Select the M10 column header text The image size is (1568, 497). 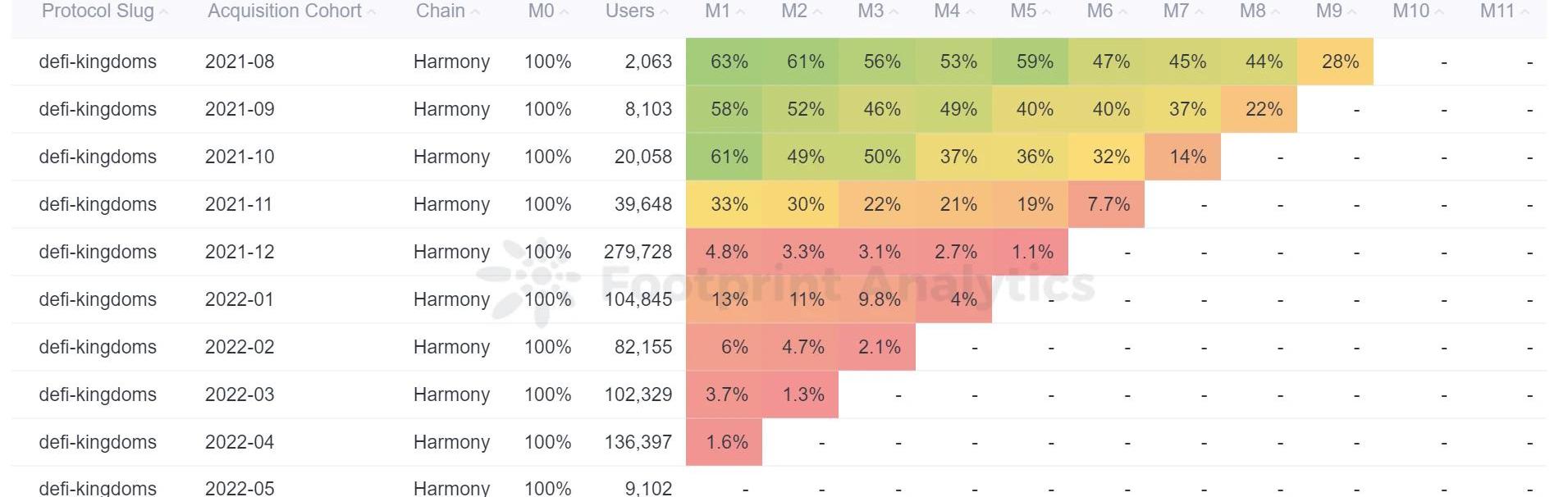point(1410,11)
